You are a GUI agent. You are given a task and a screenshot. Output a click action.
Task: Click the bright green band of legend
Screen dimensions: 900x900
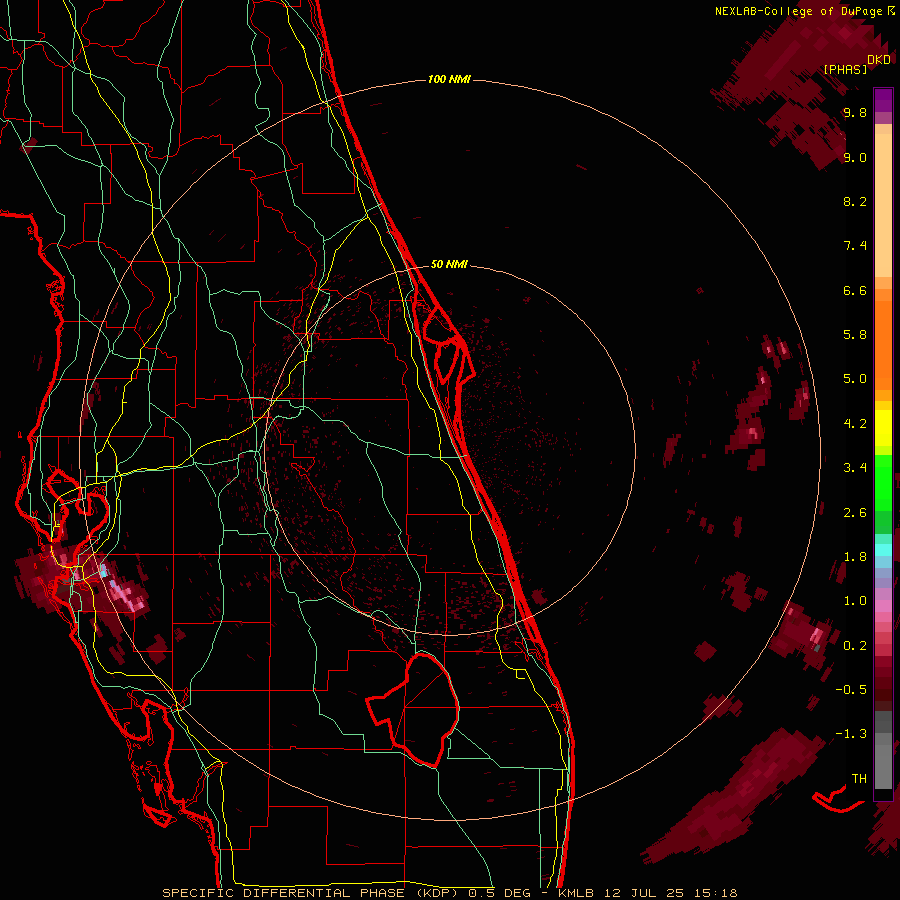[x=883, y=482]
